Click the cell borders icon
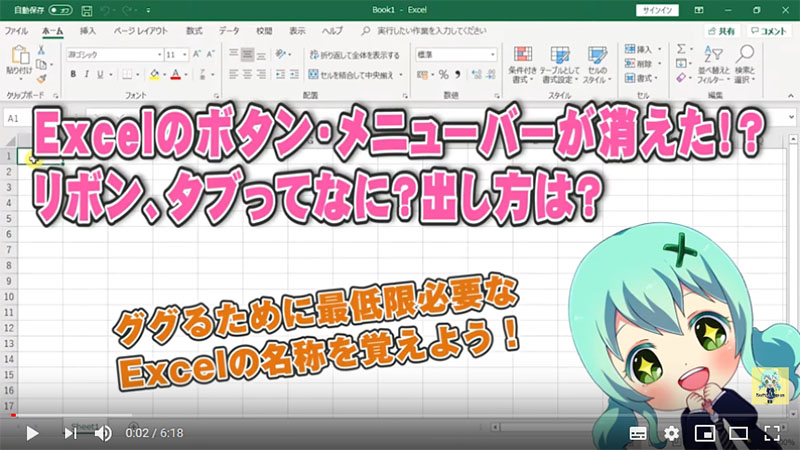Viewport: 800px width, 450px height. click(x=127, y=74)
